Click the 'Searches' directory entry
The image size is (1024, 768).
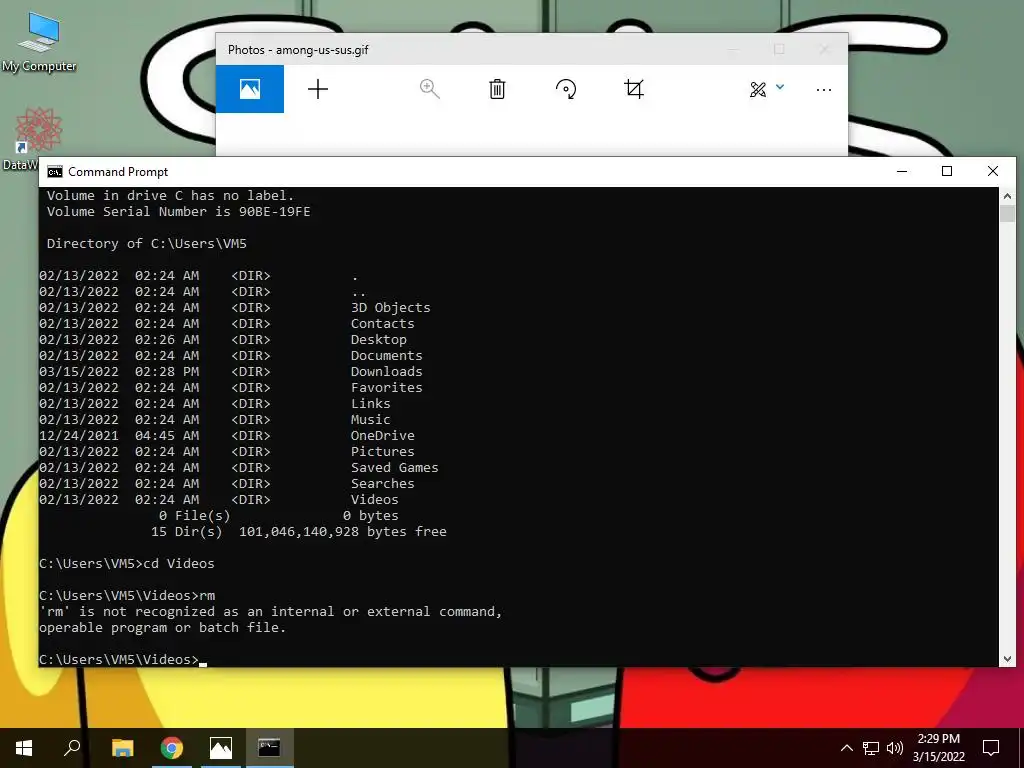click(x=383, y=483)
